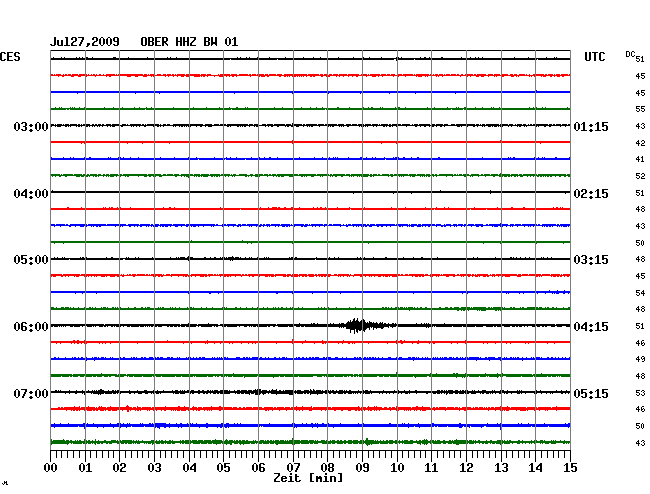
Task: Click the 06:00 local time label
Action: (x=31, y=327)
